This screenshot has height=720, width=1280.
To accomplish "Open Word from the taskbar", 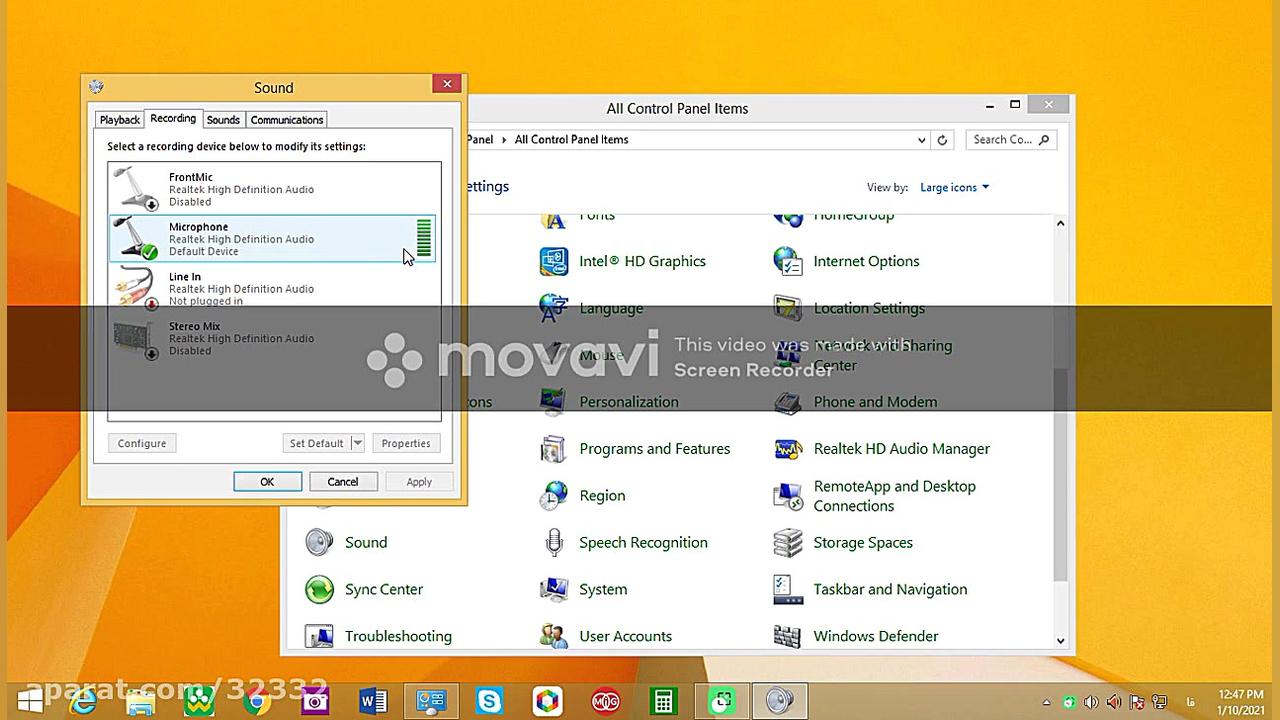I will [373, 701].
